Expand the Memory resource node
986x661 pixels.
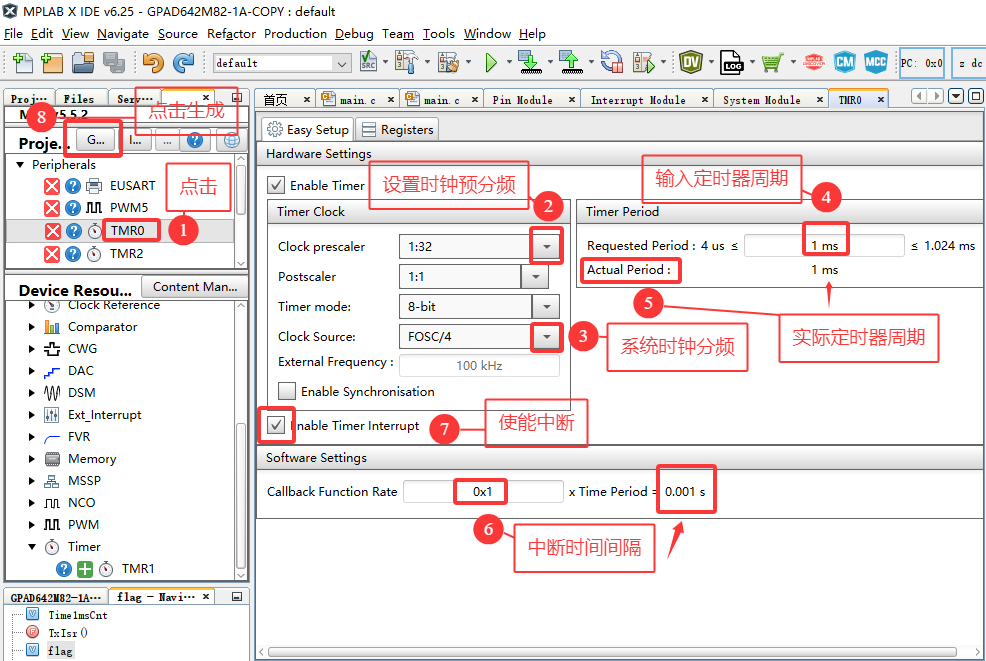31,459
